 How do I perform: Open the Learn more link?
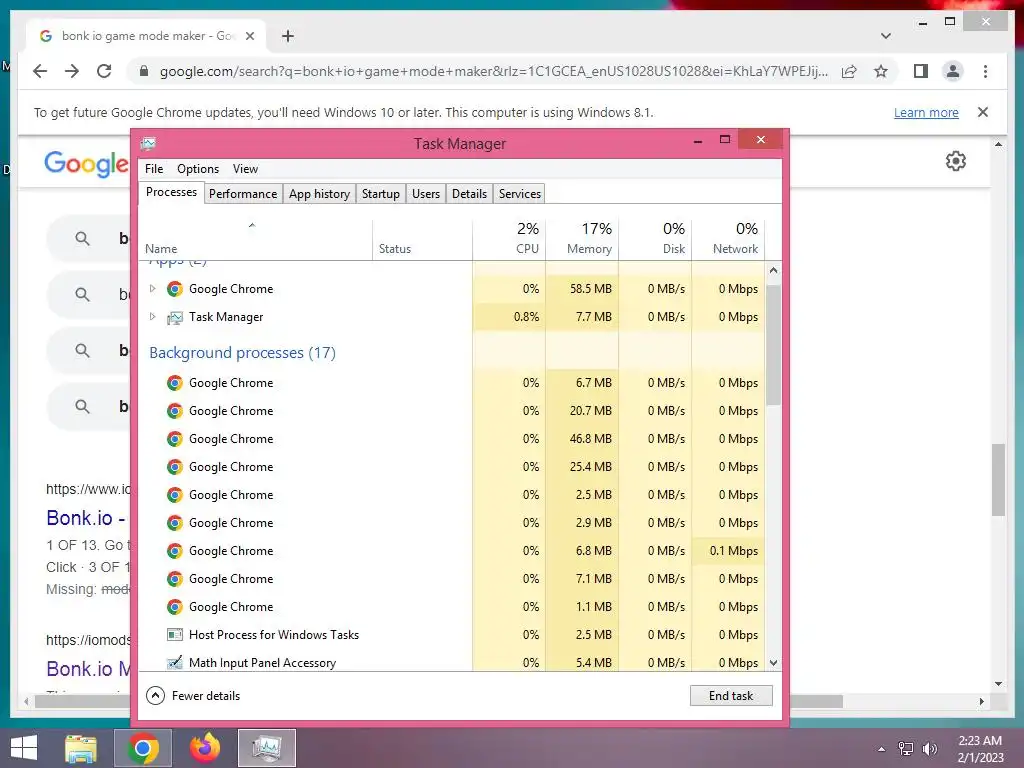(x=926, y=112)
